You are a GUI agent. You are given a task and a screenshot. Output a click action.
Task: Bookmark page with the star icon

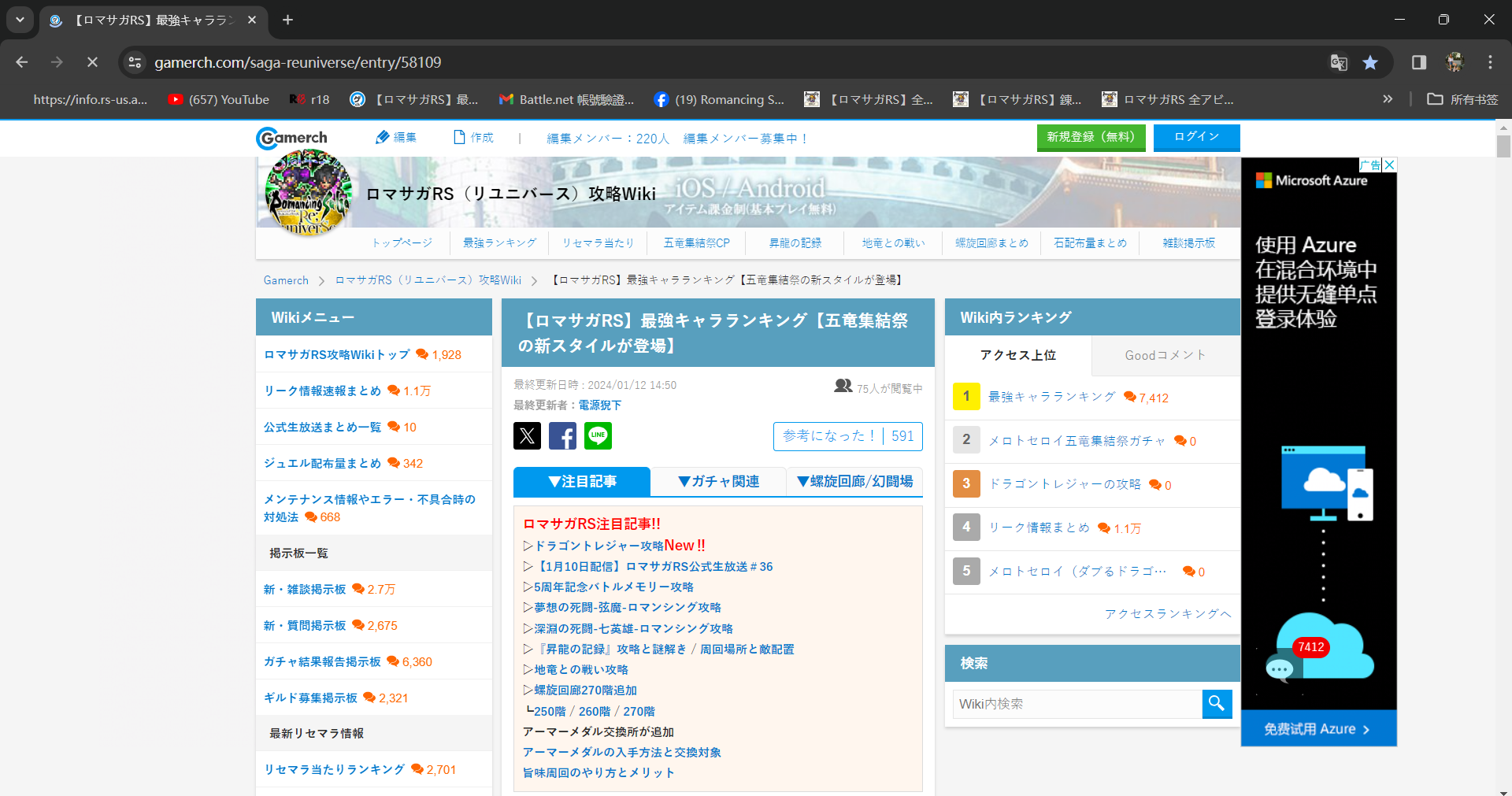tap(1370, 62)
